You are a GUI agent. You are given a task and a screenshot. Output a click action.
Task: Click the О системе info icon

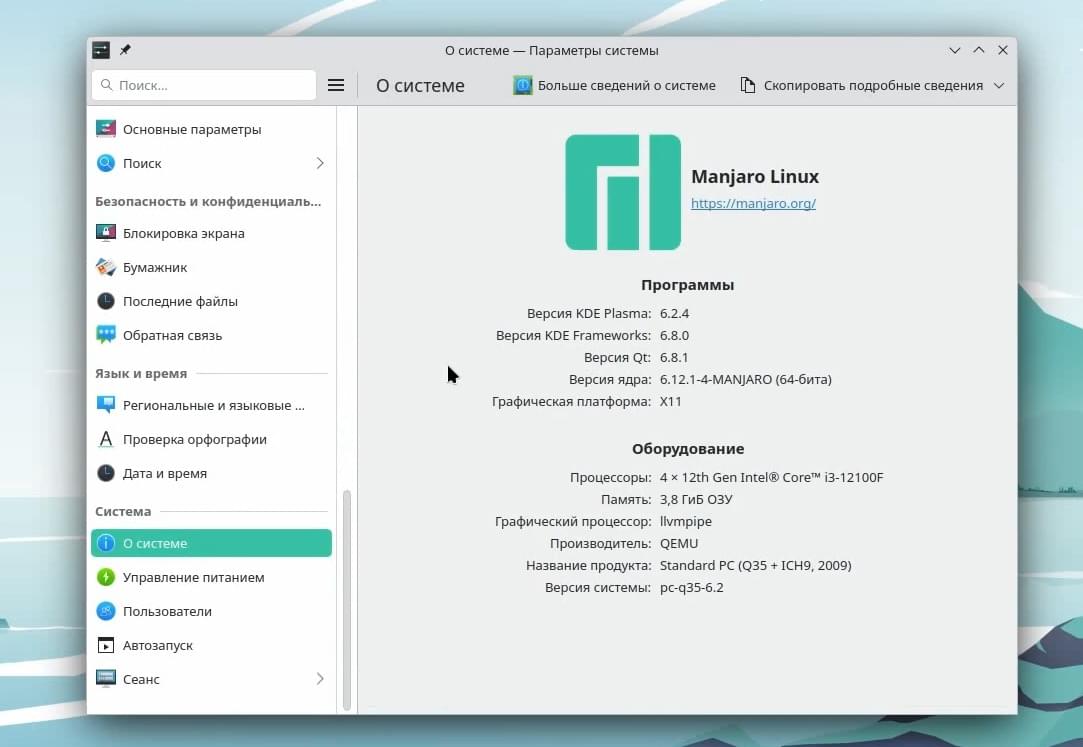click(106, 543)
